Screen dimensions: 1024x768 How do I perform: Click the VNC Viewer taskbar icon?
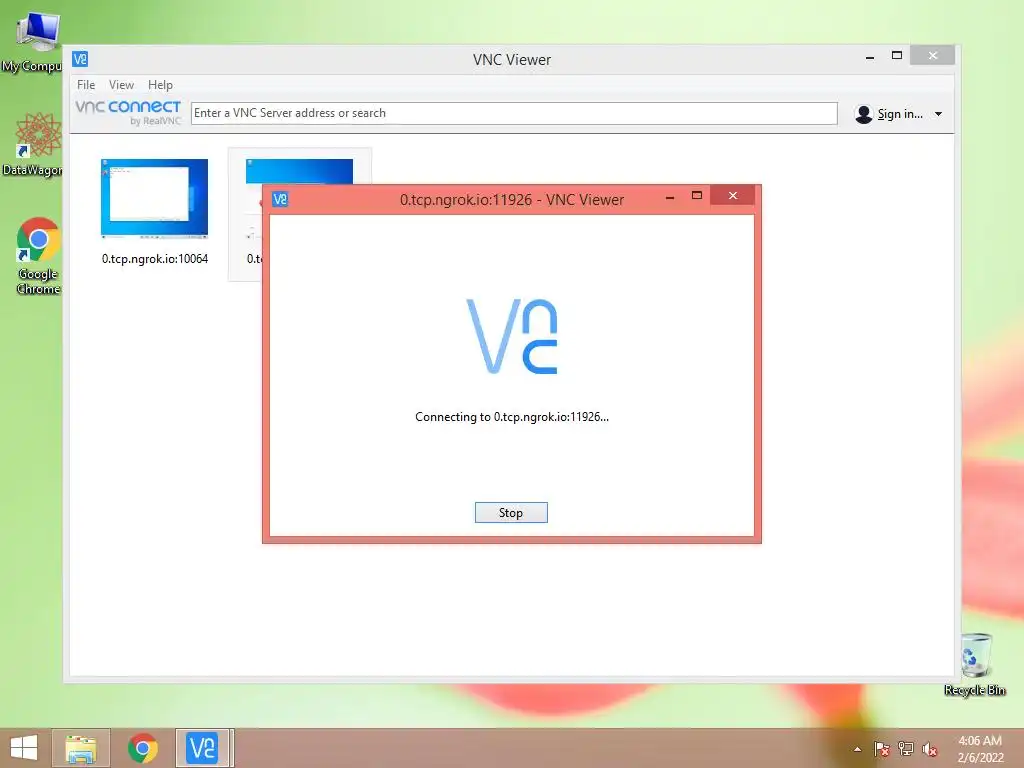coord(202,748)
